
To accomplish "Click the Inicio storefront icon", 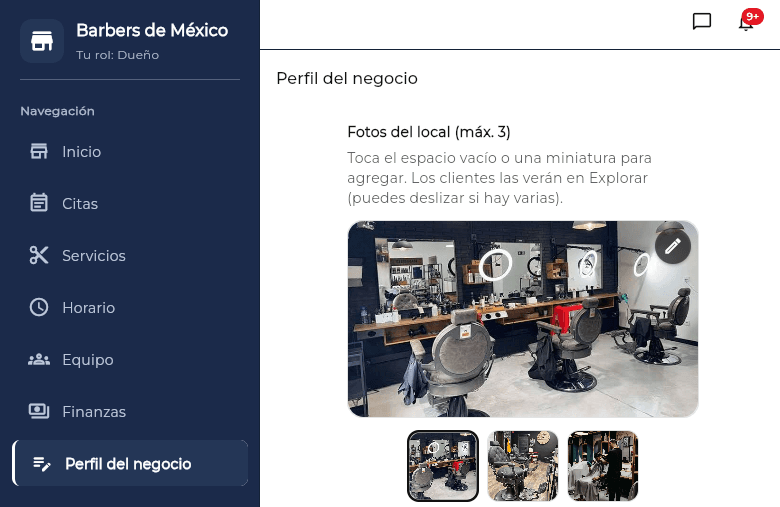I will [x=39, y=151].
